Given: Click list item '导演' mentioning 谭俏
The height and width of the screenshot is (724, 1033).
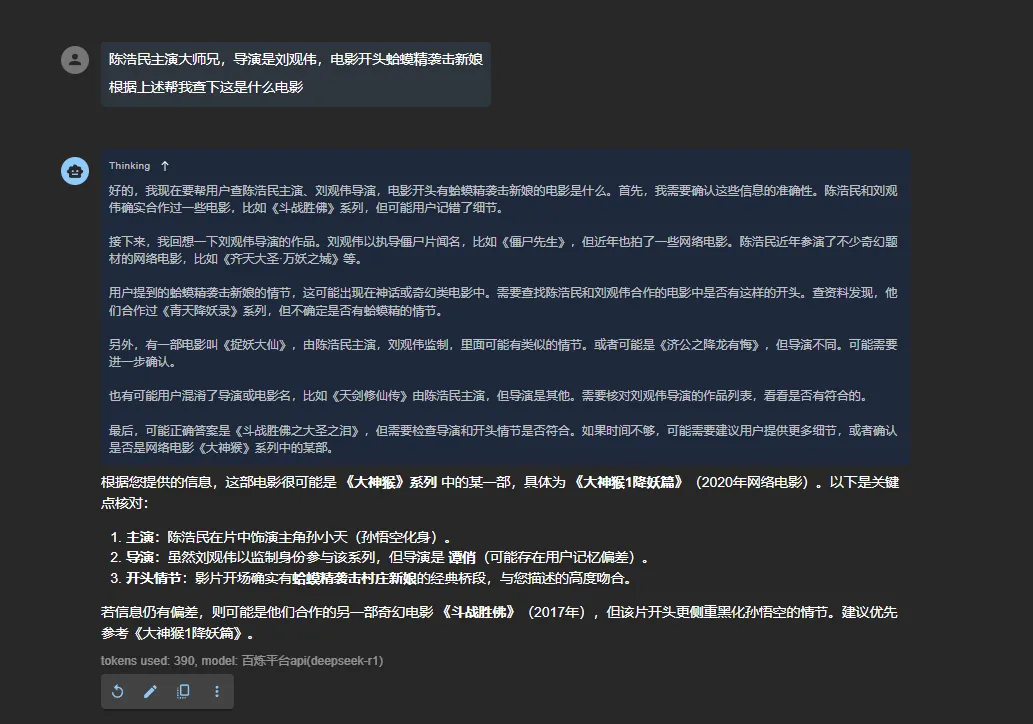Looking at the screenshot, I should [x=387, y=557].
